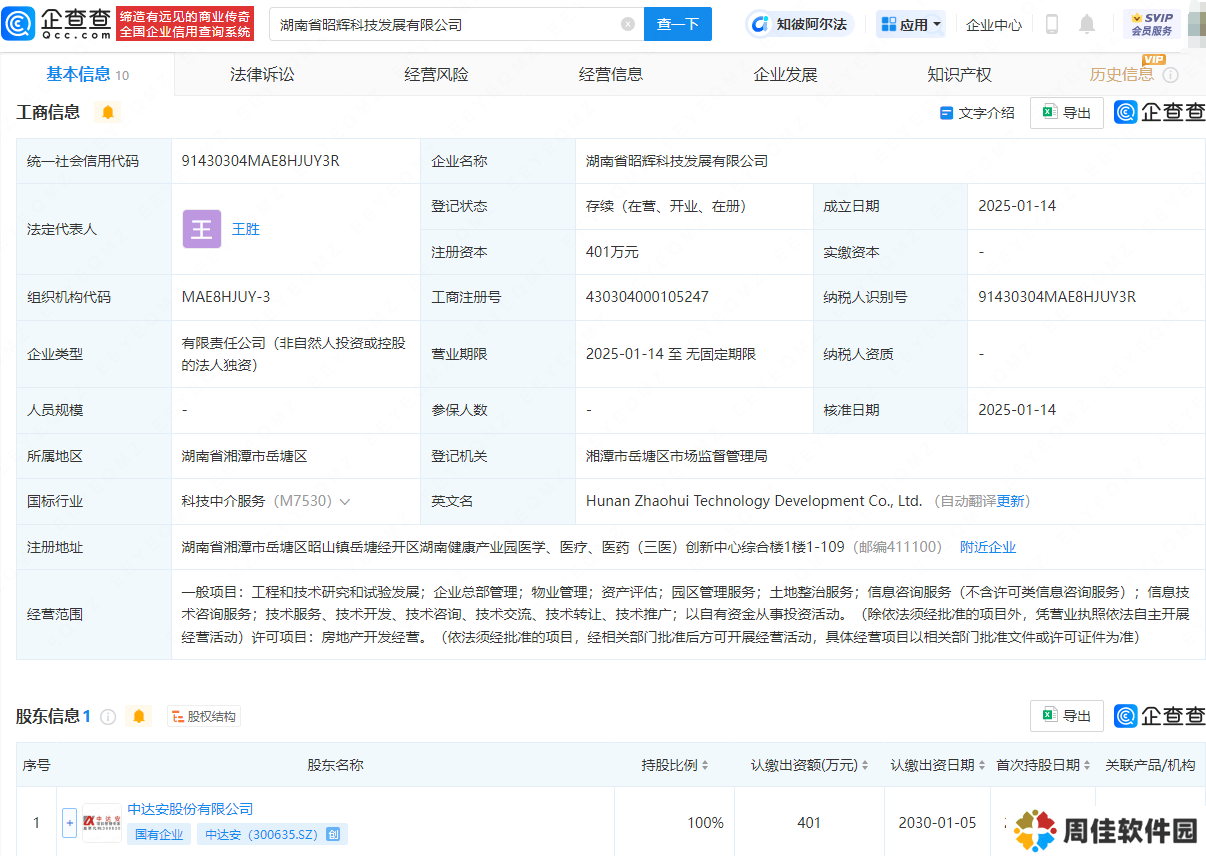
Task: Switch to 基本信息 tab
Action: click(87, 74)
